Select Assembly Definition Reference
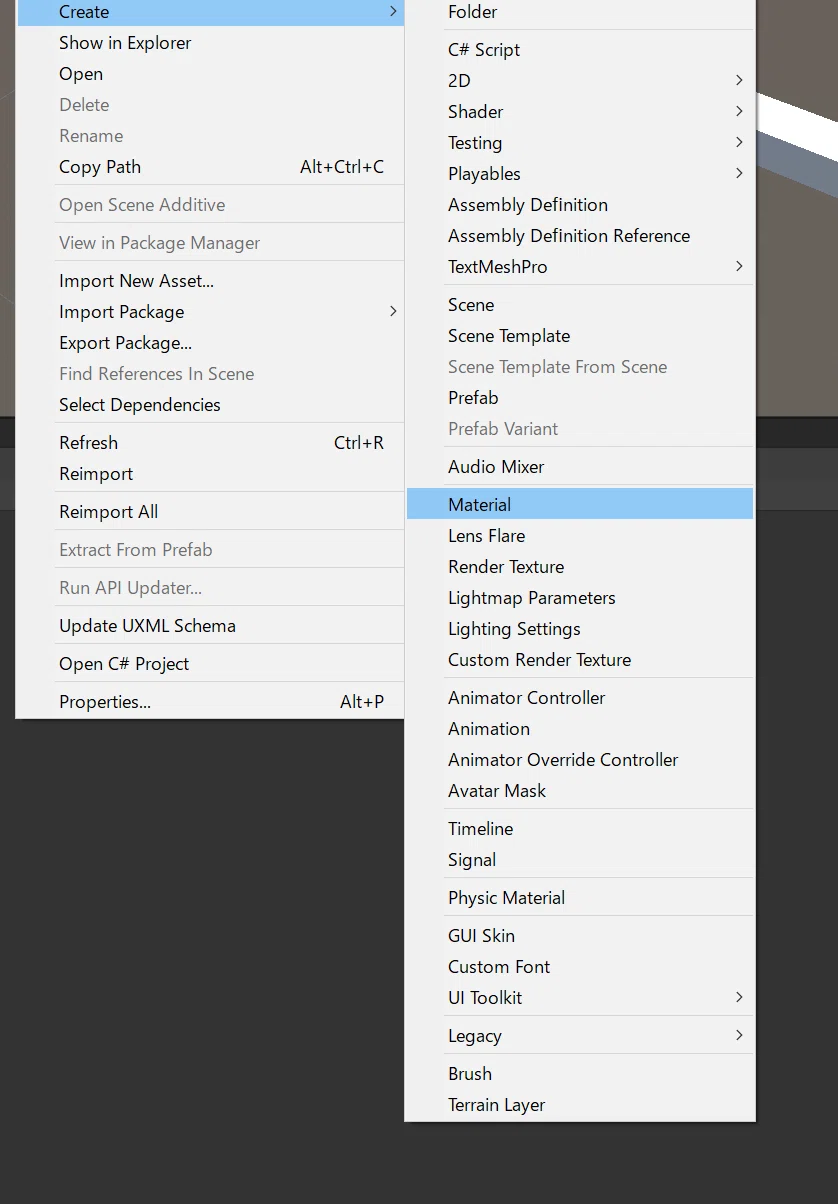 coord(580,236)
